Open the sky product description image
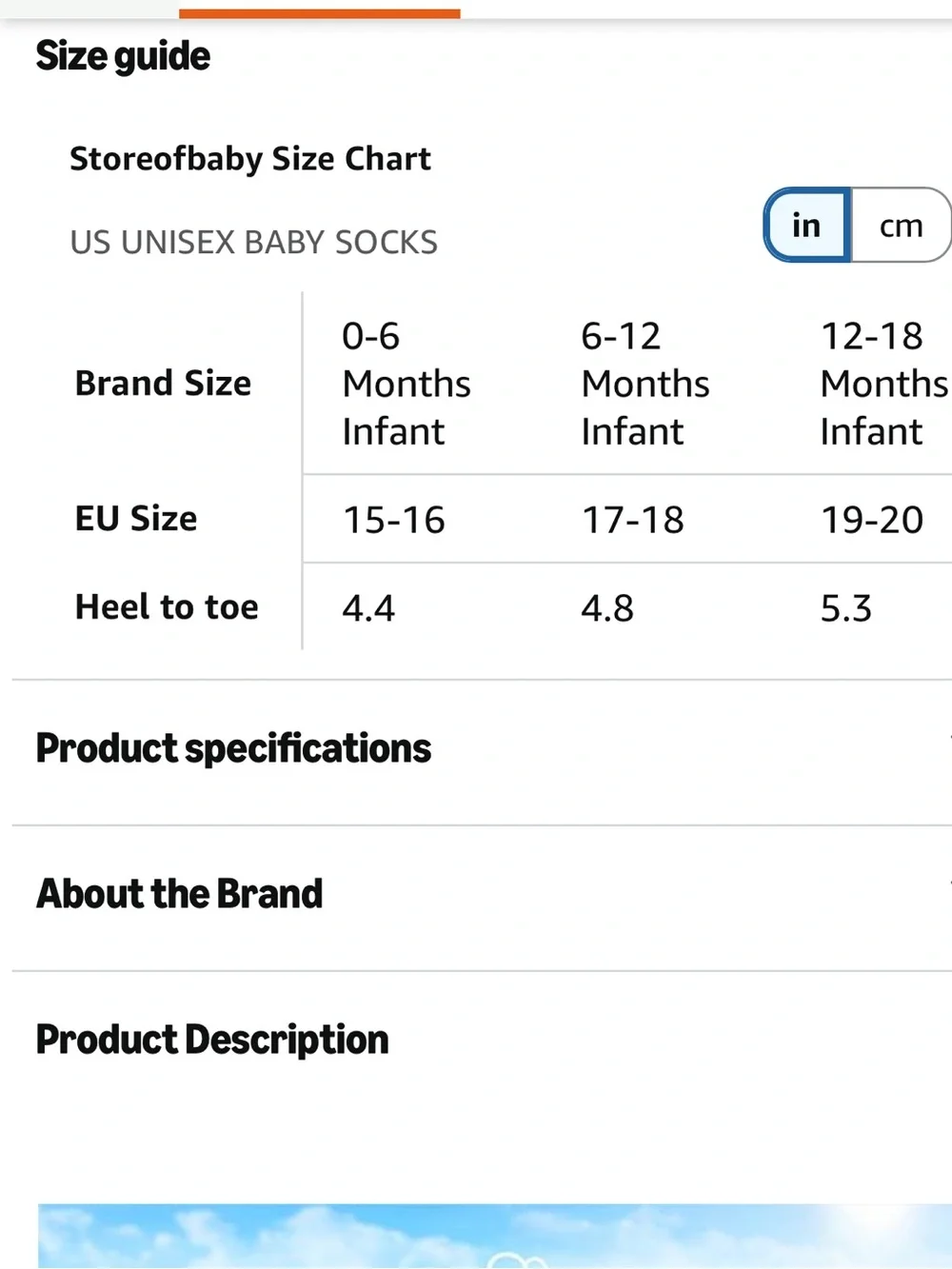This screenshot has height=1269, width=952. point(495,1236)
